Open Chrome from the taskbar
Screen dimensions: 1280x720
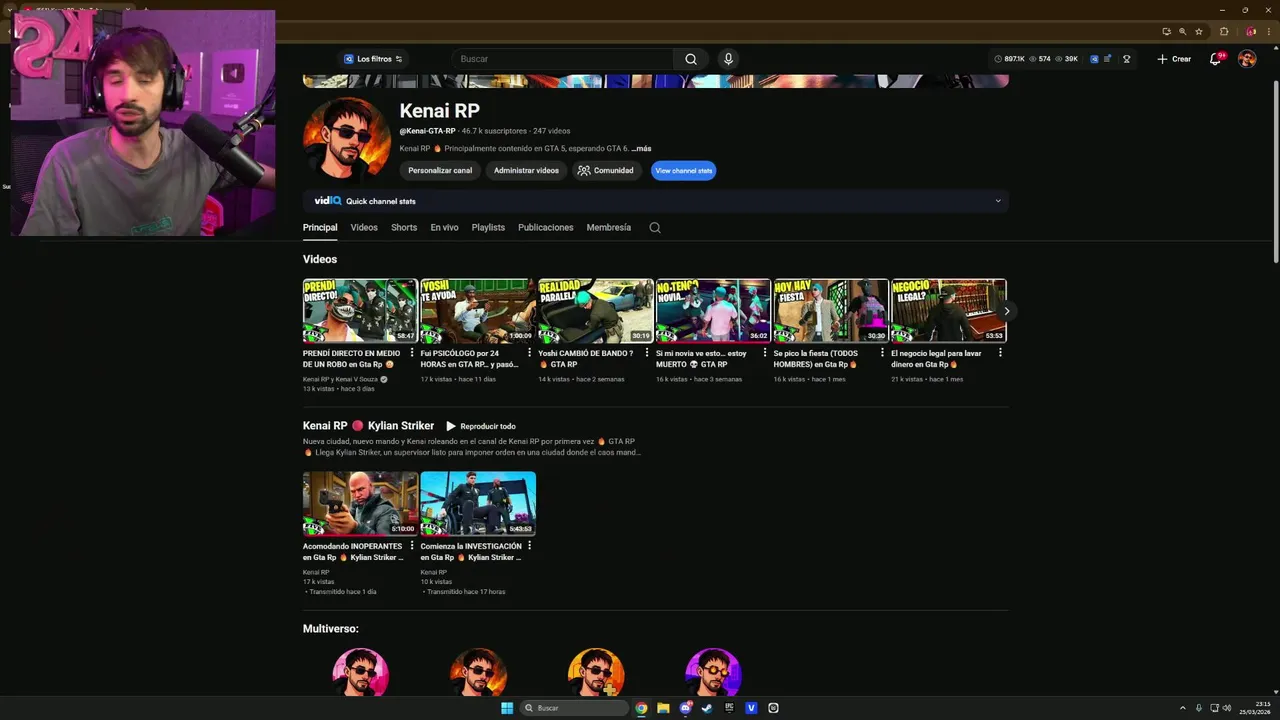click(x=641, y=708)
